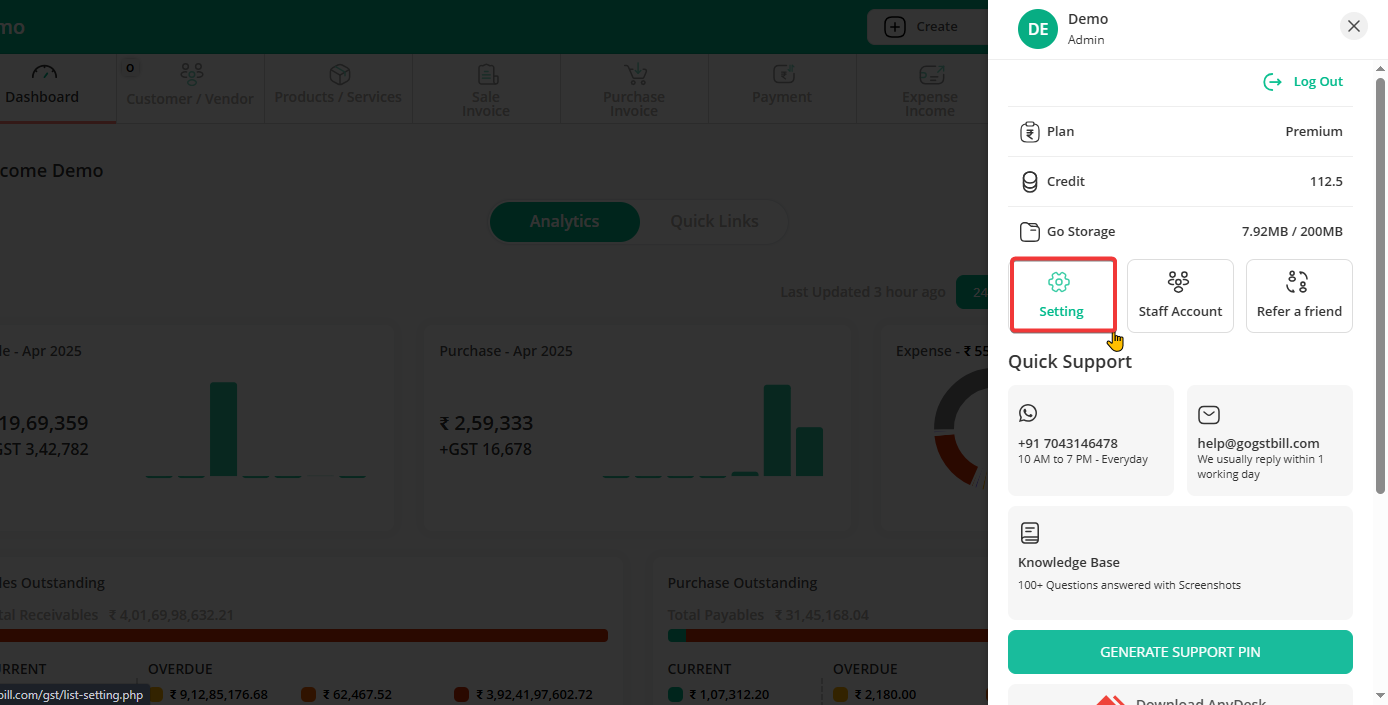This screenshot has width=1388, height=705.
Task: Close the profile side panel
Action: click(x=1353, y=26)
